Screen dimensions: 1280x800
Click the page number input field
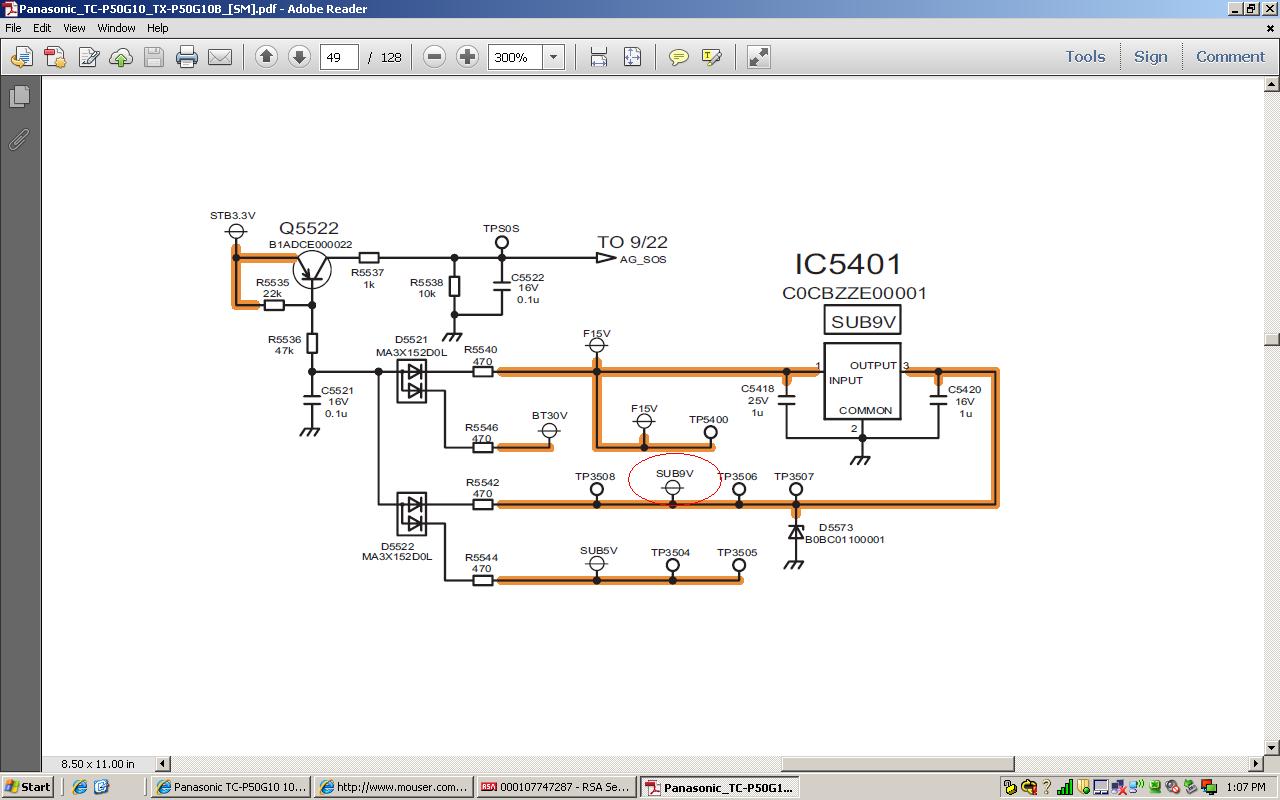339,57
